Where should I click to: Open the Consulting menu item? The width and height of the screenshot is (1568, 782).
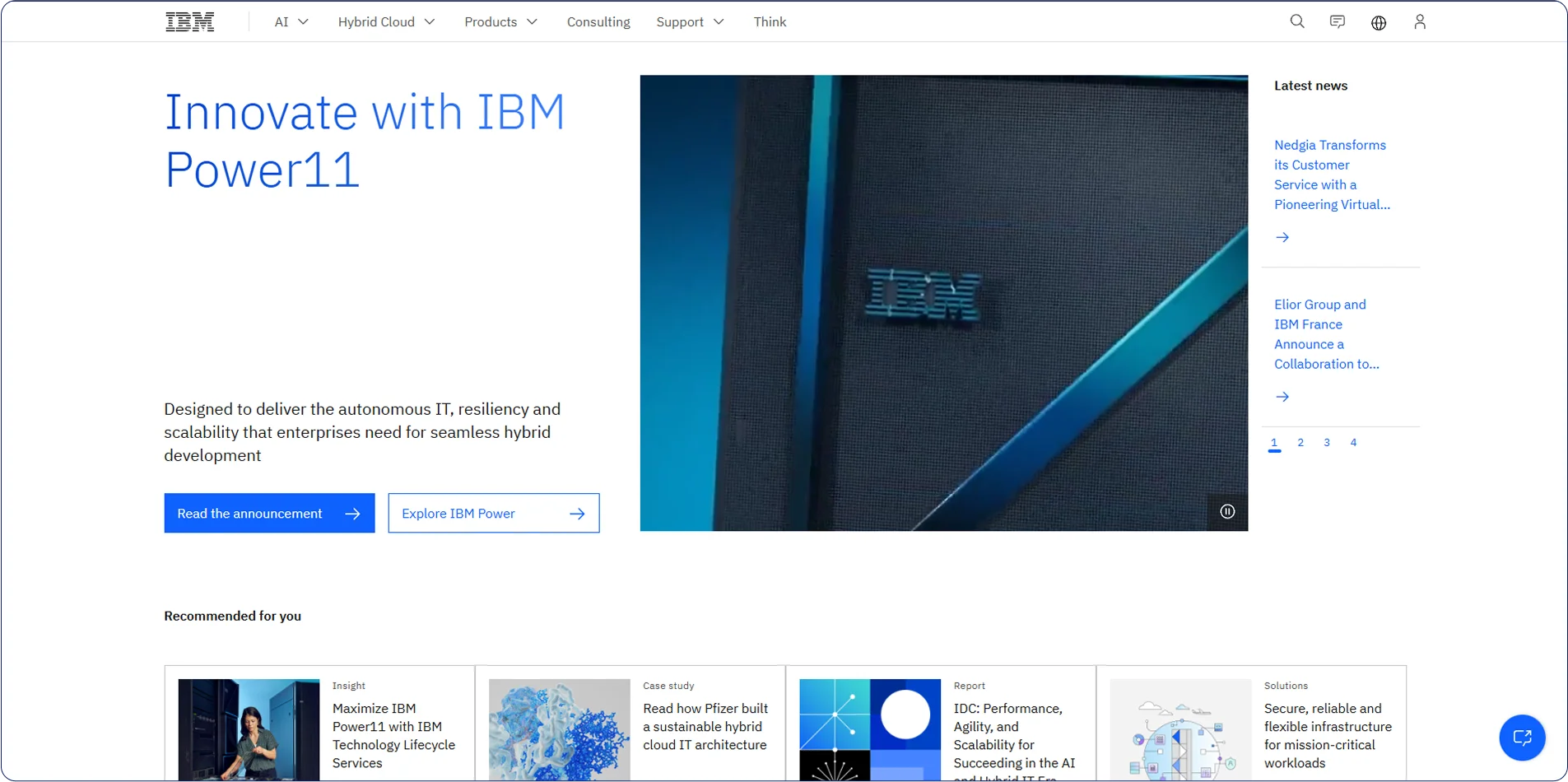(598, 21)
